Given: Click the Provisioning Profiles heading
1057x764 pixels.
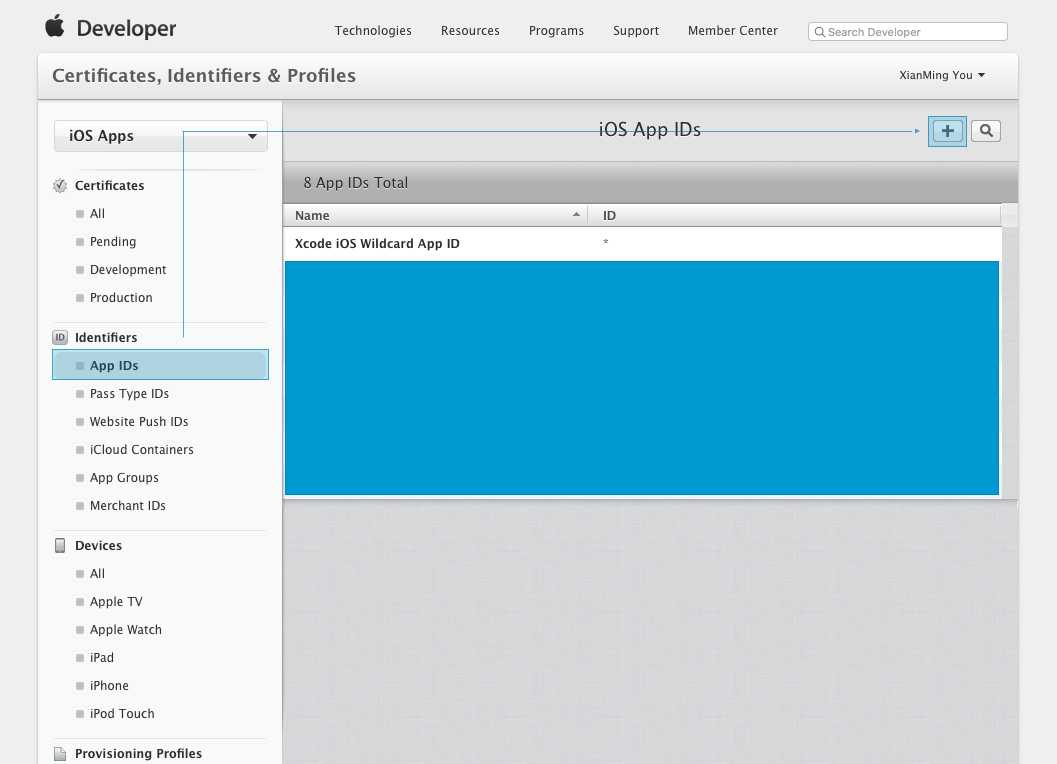Looking at the screenshot, I should (138, 754).
